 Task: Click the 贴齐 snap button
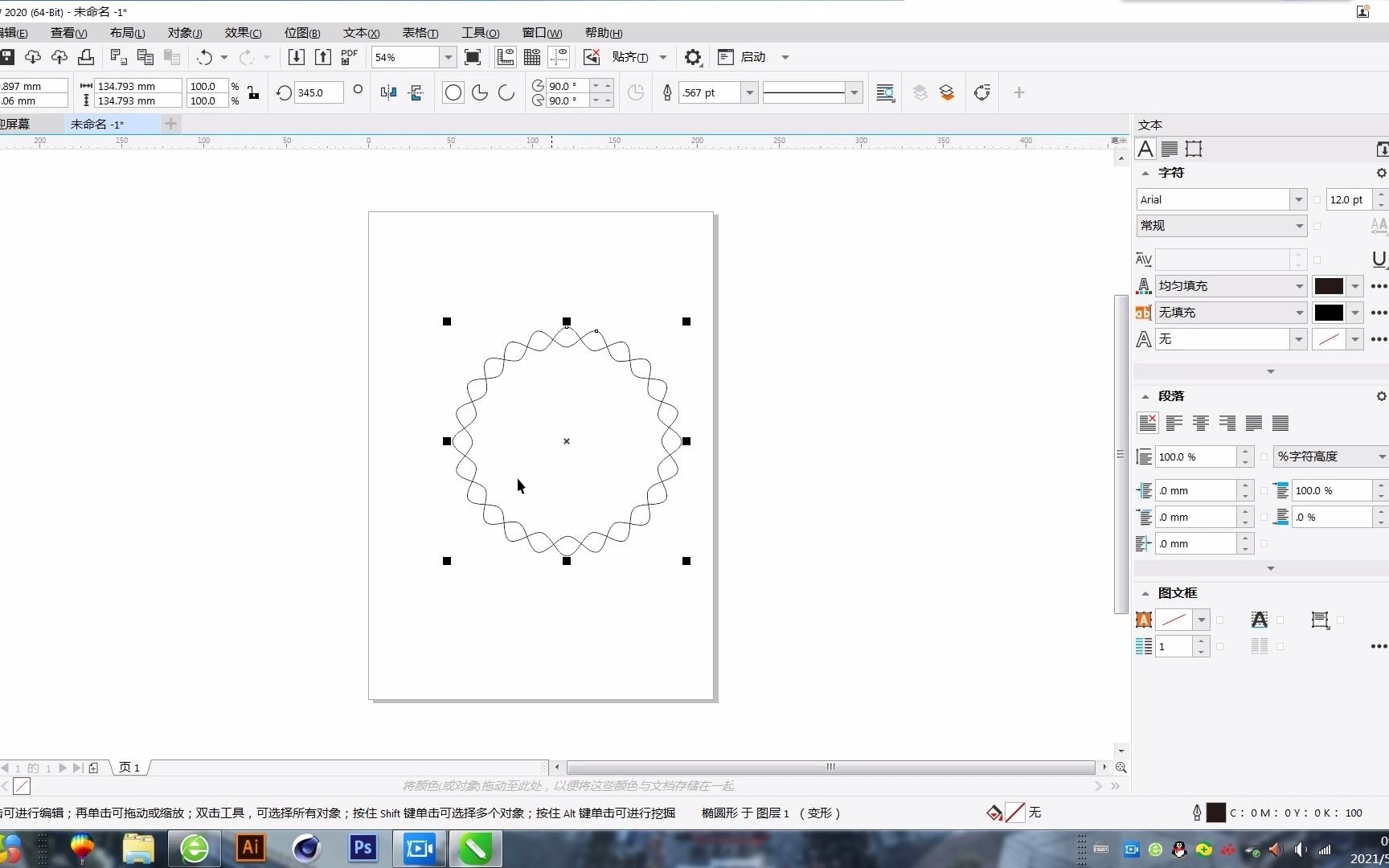(x=629, y=57)
